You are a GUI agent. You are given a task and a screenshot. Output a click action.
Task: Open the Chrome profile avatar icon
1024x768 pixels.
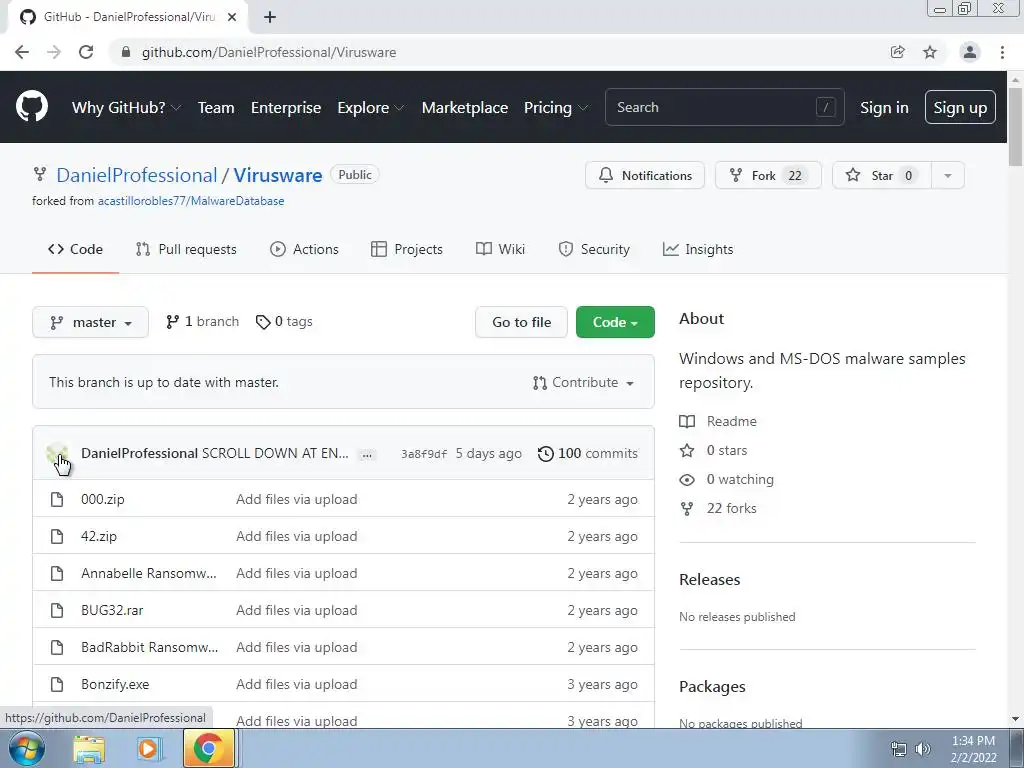pyautogui.click(x=970, y=52)
